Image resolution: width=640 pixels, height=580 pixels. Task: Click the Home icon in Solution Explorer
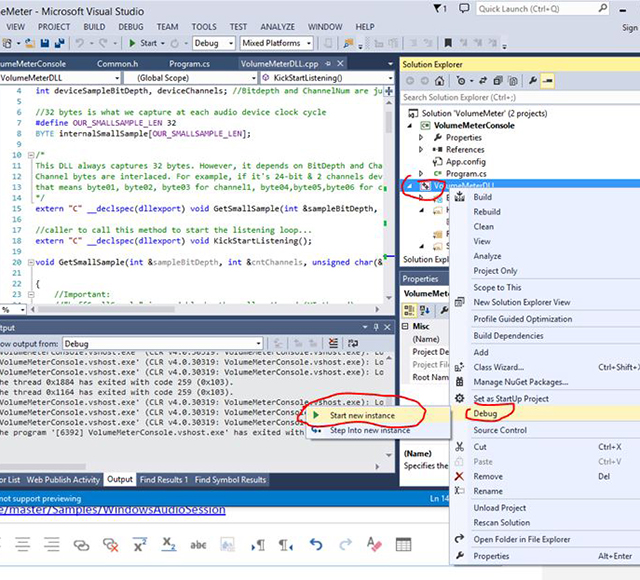click(x=439, y=81)
